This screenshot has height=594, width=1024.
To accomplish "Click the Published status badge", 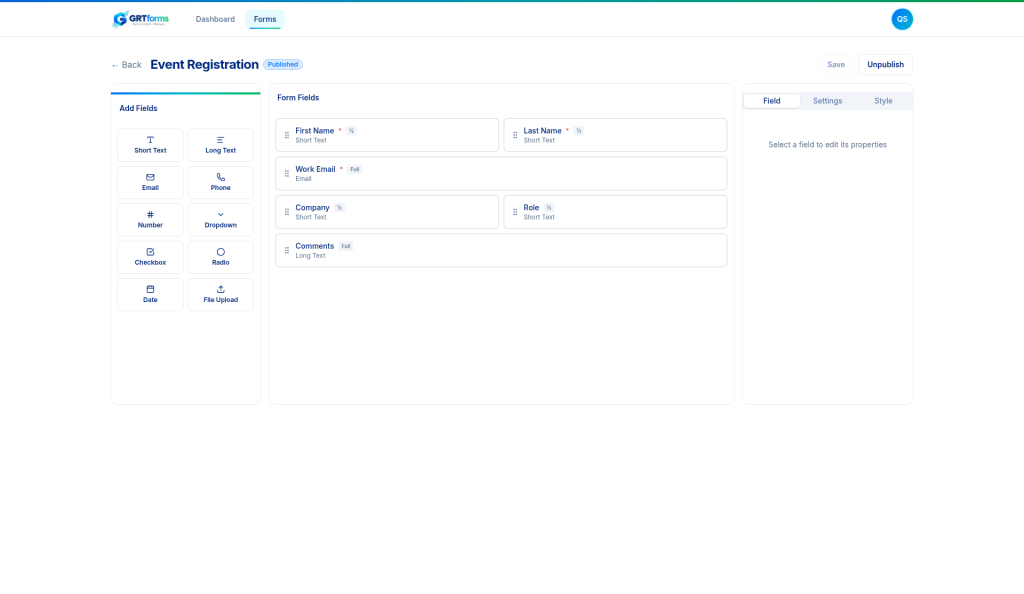I will pos(283,65).
